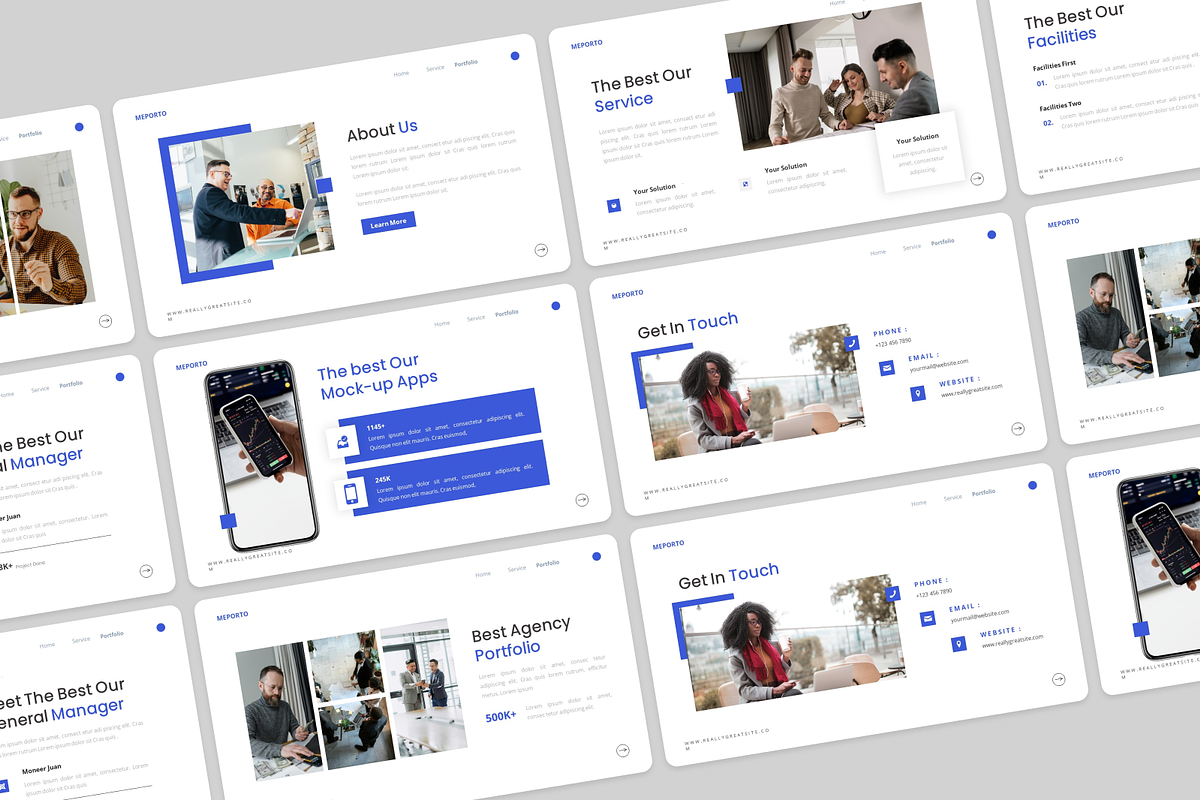Select Home in About Us slide navigation
The width and height of the screenshot is (1200, 800).
pyautogui.click(x=401, y=74)
